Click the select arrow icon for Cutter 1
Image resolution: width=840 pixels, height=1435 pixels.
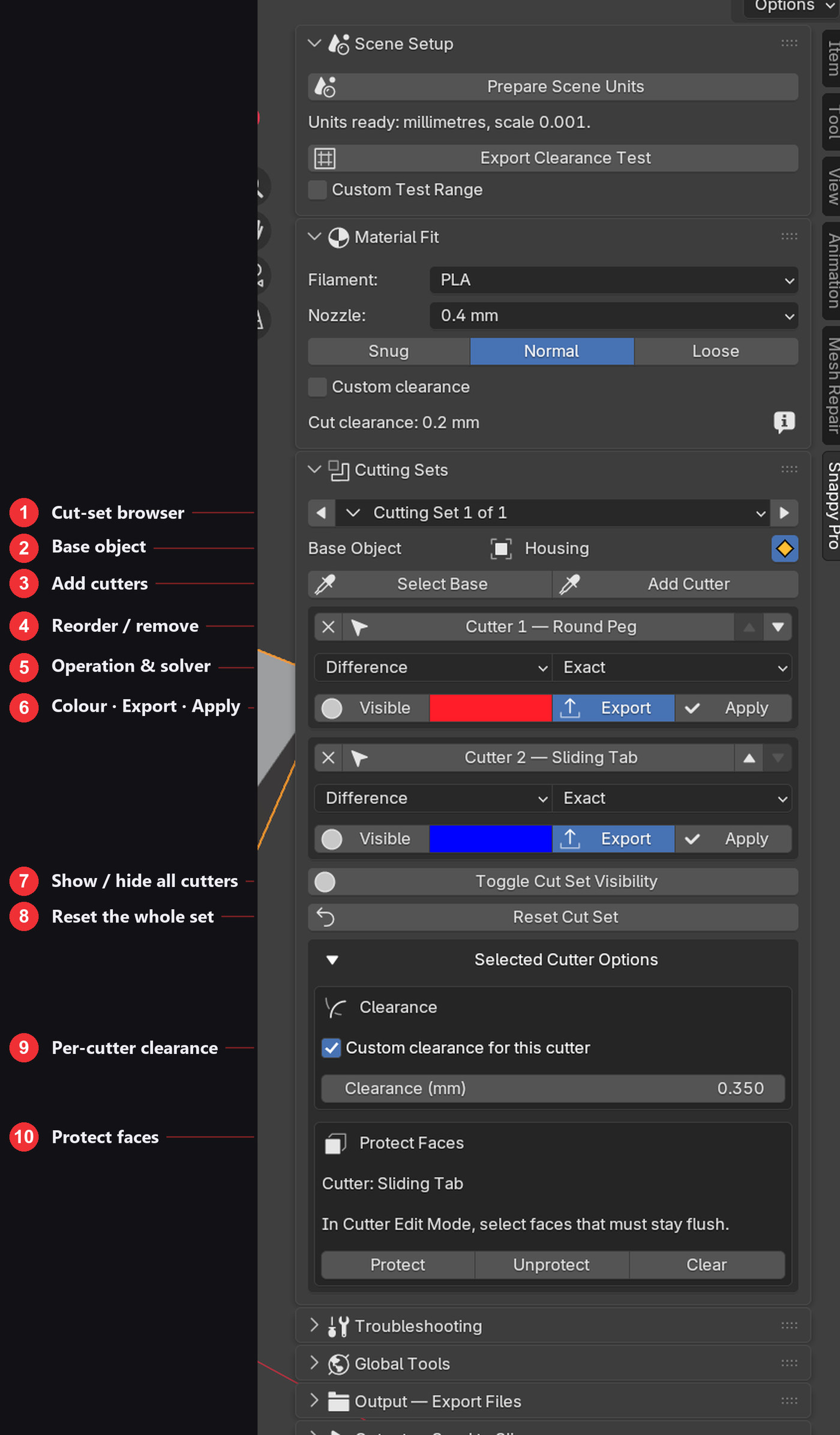pyautogui.click(x=359, y=627)
